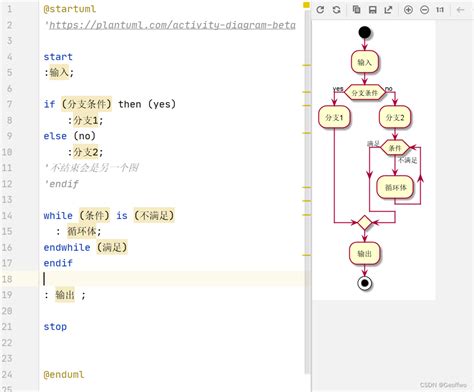Click the 'start' keyword in the code
This screenshot has width=474, height=392.
58,57
